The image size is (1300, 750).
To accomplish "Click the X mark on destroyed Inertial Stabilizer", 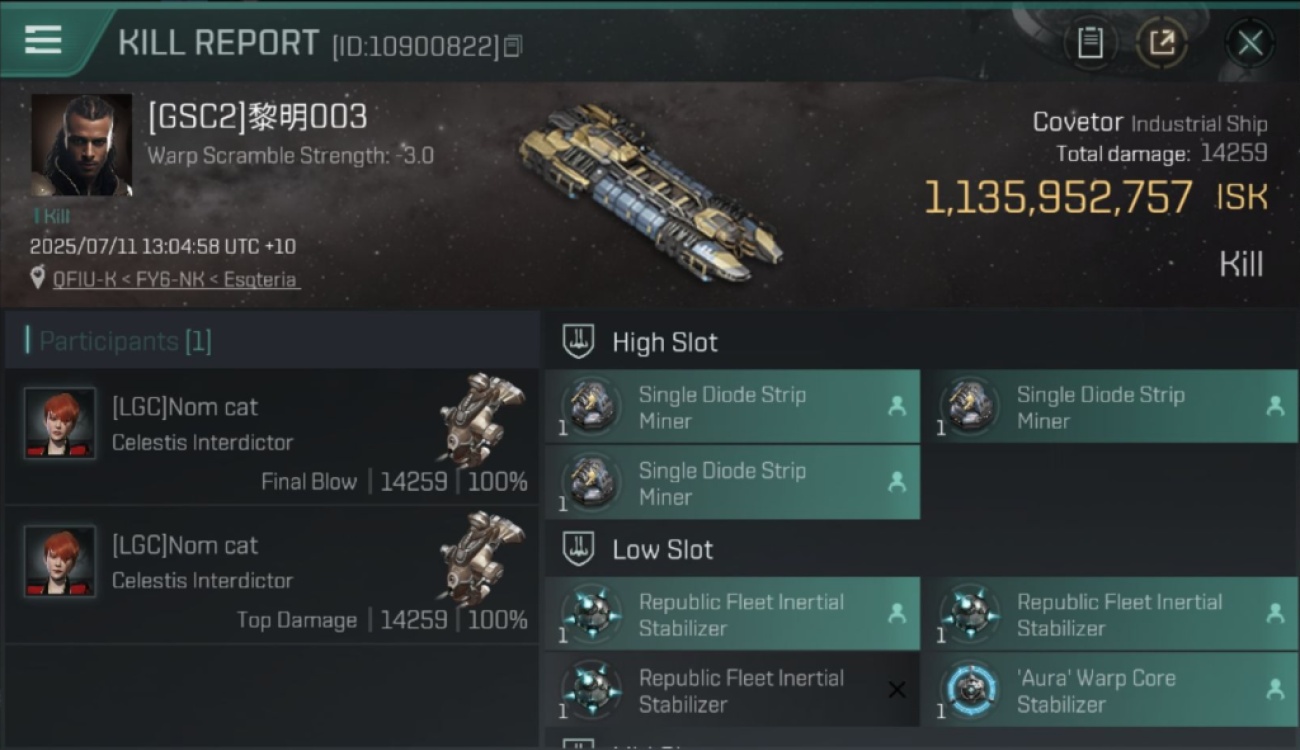I will (897, 690).
